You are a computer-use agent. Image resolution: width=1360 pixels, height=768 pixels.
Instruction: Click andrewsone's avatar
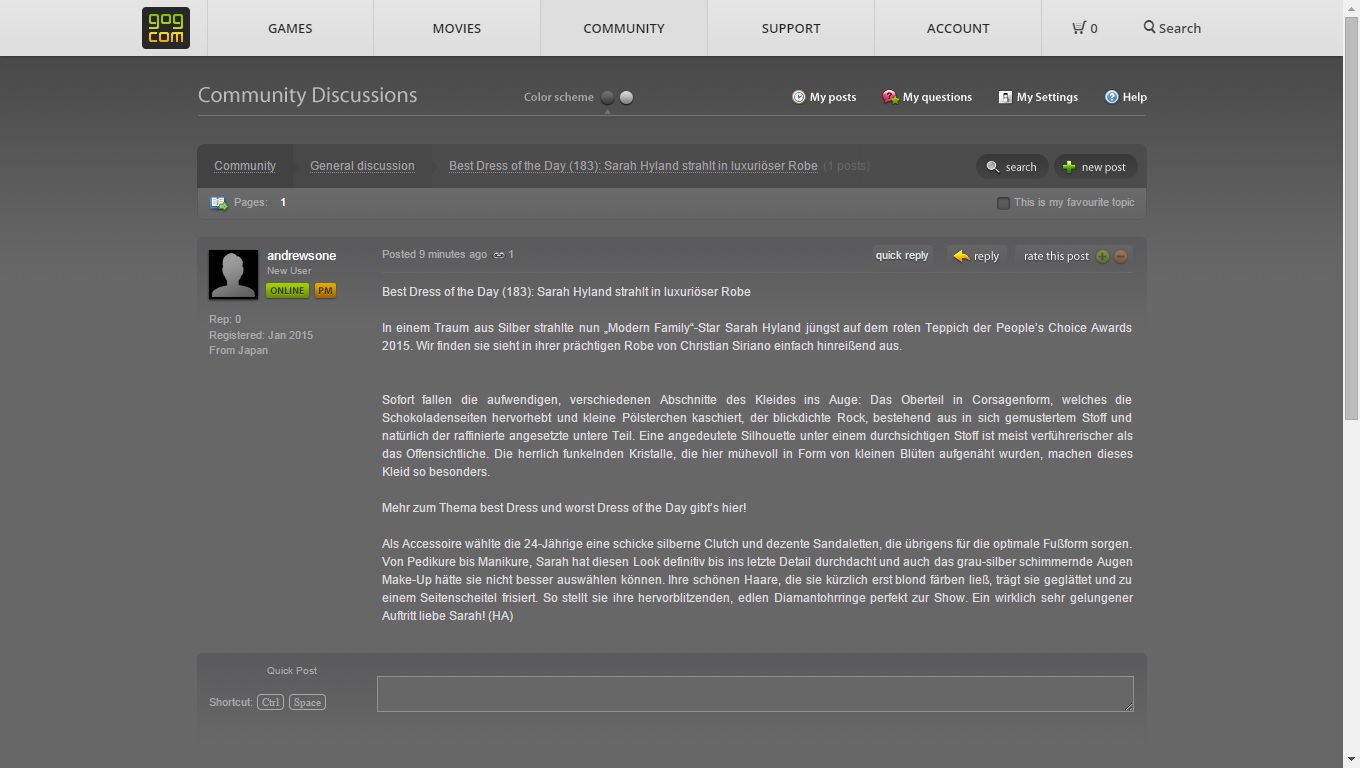tap(233, 274)
